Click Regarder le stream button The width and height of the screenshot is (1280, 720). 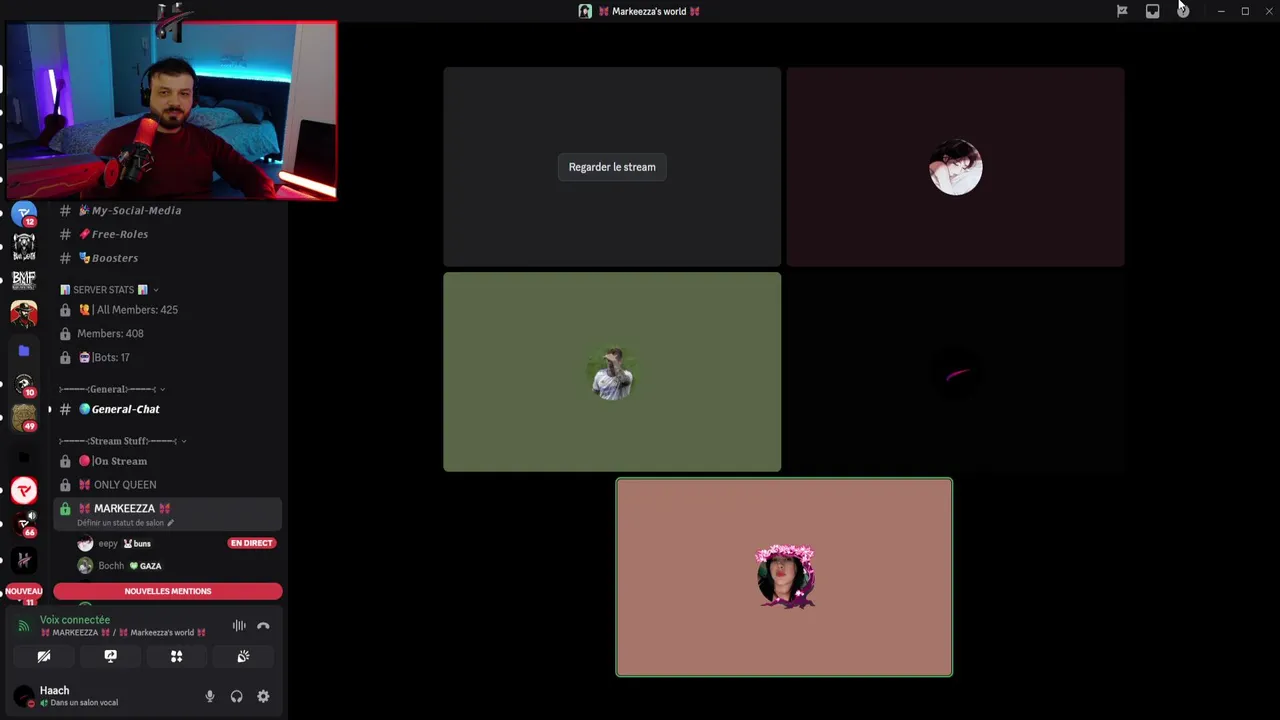click(612, 167)
